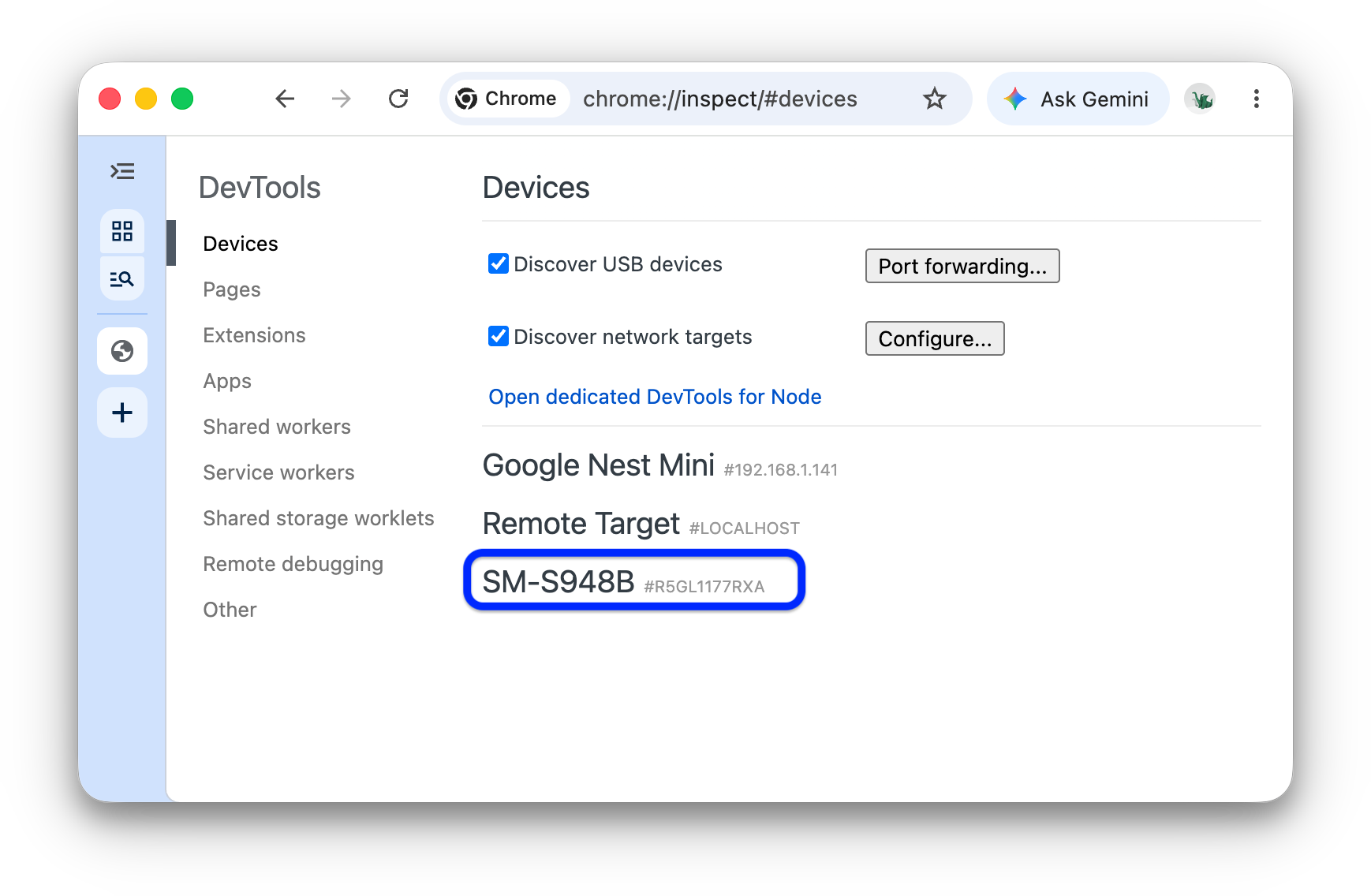Click the SM-S948B device name

click(x=558, y=582)
